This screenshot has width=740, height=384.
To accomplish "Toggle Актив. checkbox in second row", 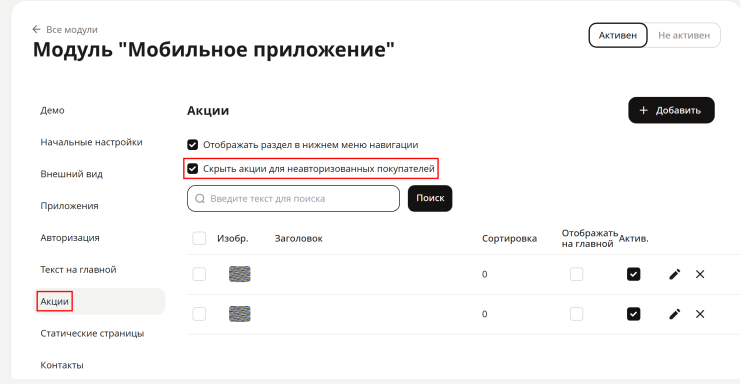I will coord(633,314).
